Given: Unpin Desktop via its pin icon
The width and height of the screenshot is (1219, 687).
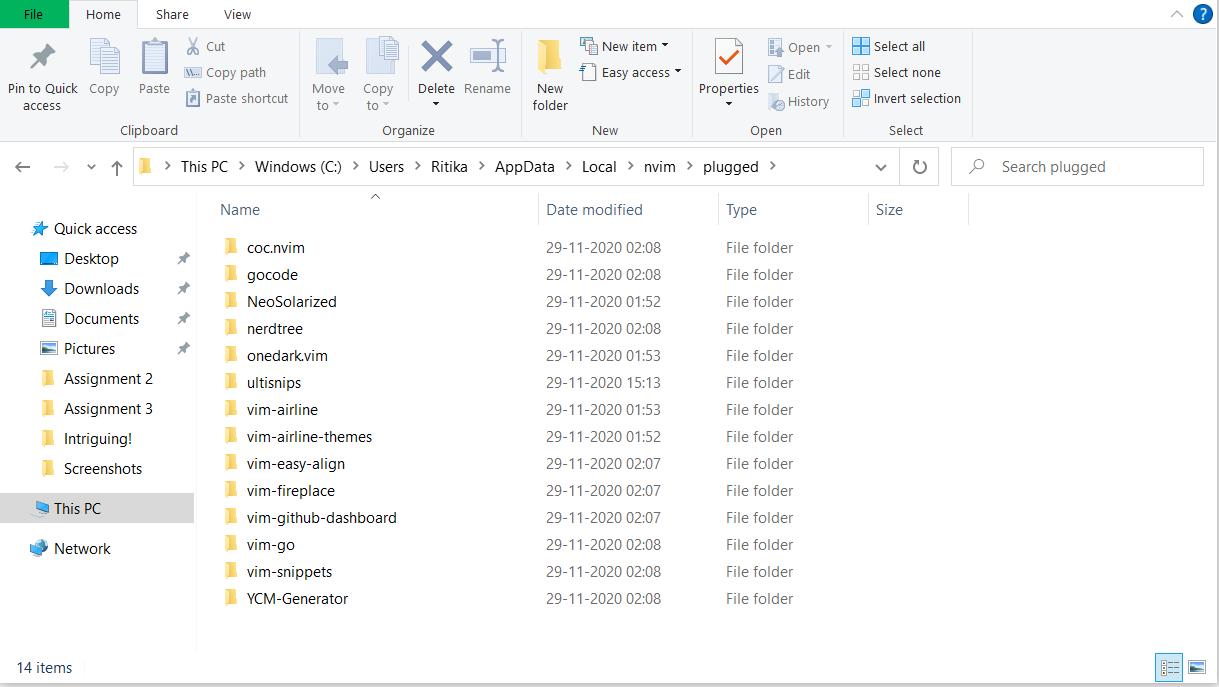Looking at the screenshot, I should coord(183,258).
